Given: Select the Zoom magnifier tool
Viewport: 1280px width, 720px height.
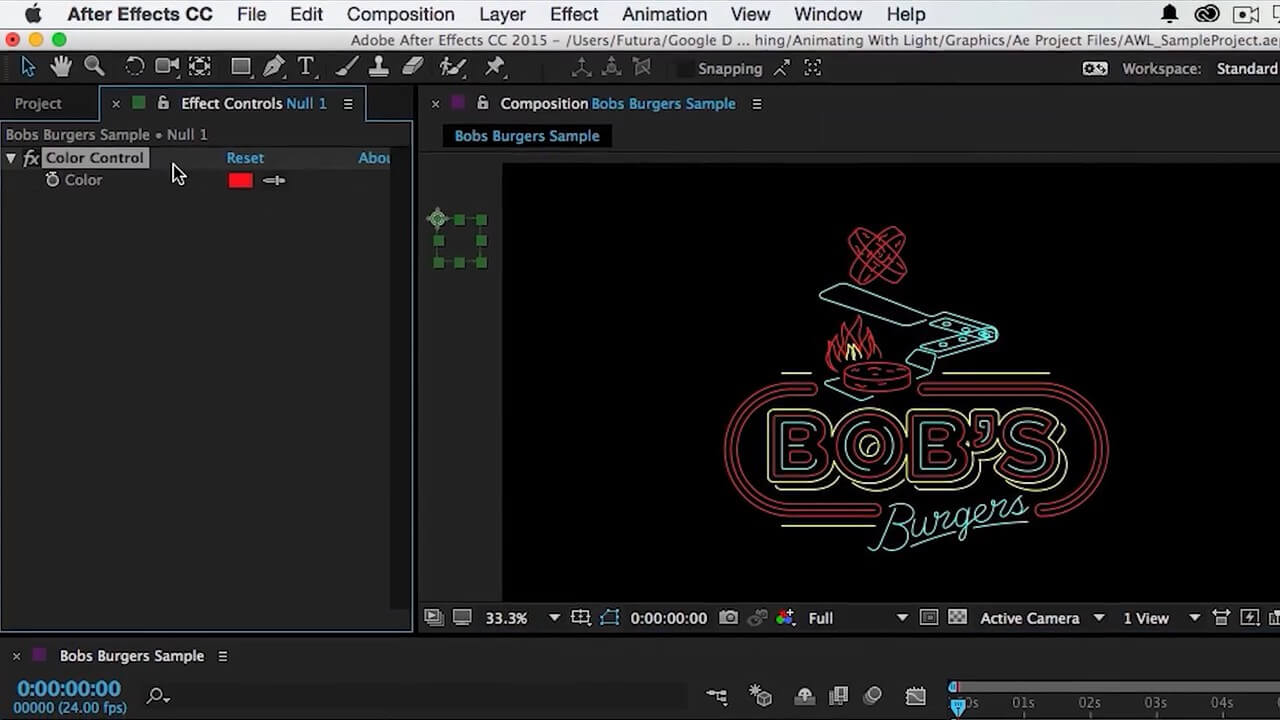Looking at the screenshot, I should (x=94, y=67).
